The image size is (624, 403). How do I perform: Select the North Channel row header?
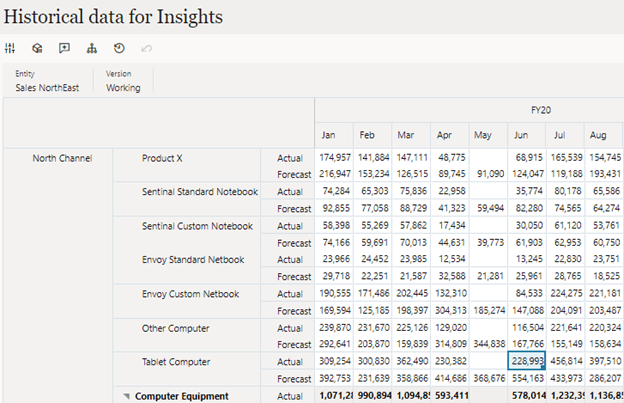point(62,158)
